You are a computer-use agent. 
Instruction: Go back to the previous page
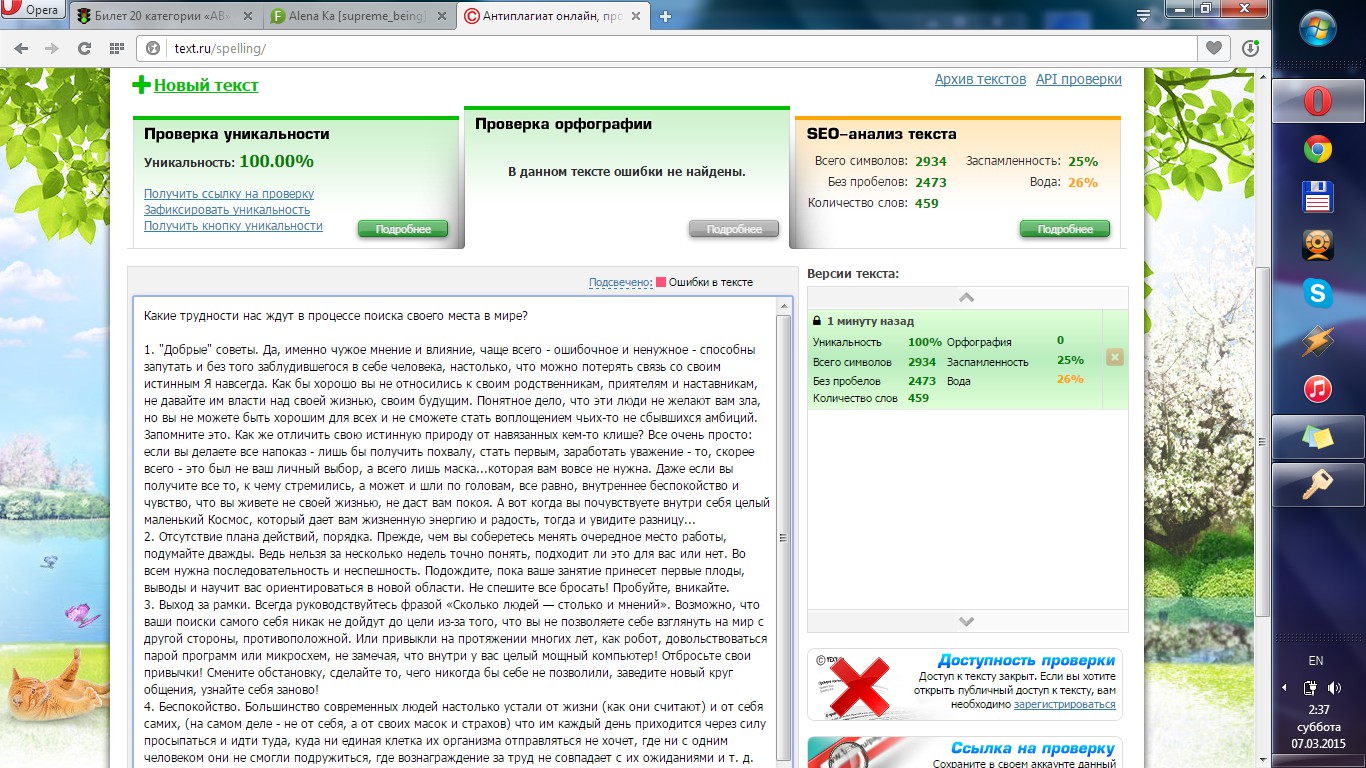tap(21, 48)
